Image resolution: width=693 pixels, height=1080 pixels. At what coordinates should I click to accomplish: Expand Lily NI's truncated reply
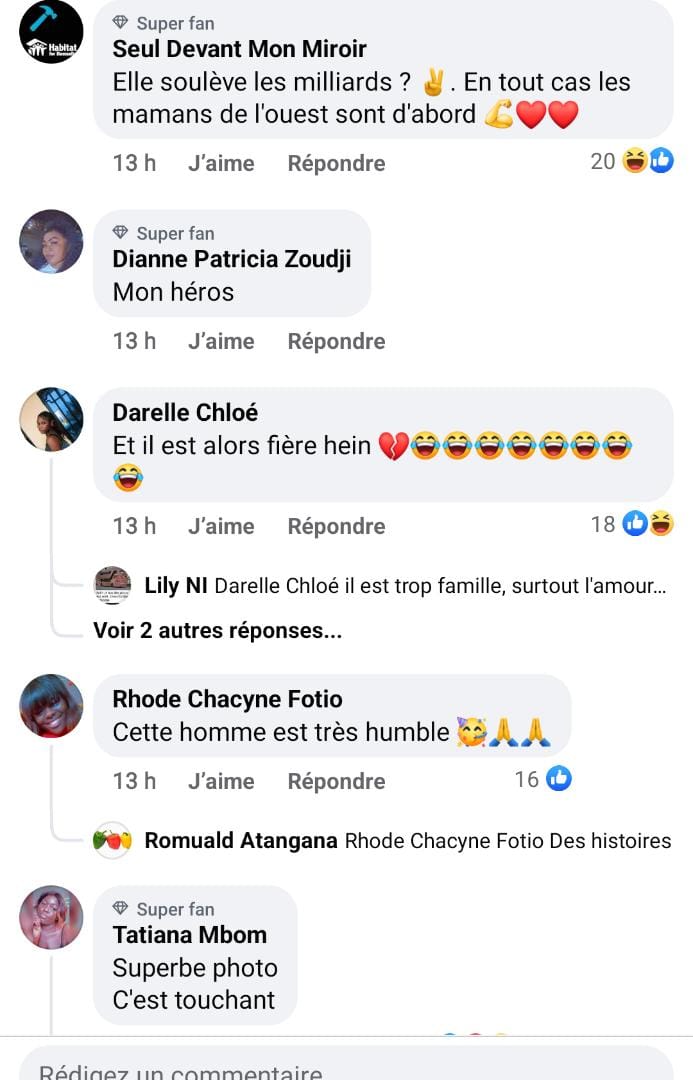[x=405, y=585]
